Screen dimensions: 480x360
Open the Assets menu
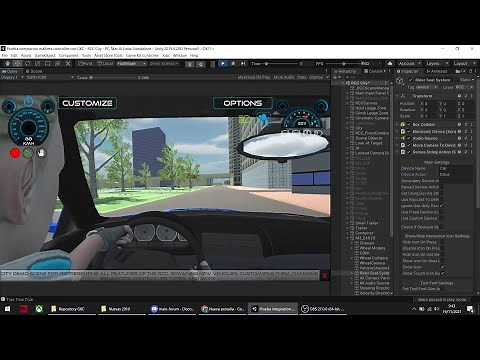pyautogui.click(x=26, y=55)
